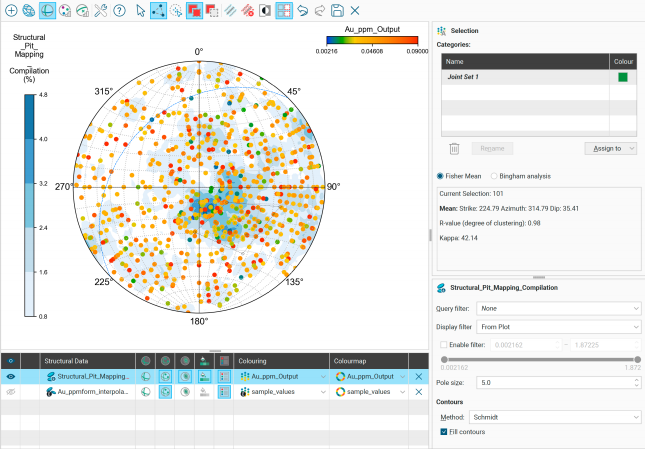Image resolution: width=645 pixels, height=449 pixels.
Task: Click Joint Set 1 green colour swatch
Action: (622, 76)
